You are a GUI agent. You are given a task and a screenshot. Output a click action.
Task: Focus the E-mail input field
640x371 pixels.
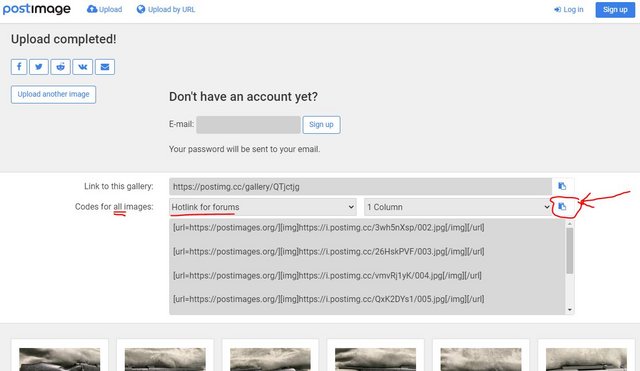point(248,124)
